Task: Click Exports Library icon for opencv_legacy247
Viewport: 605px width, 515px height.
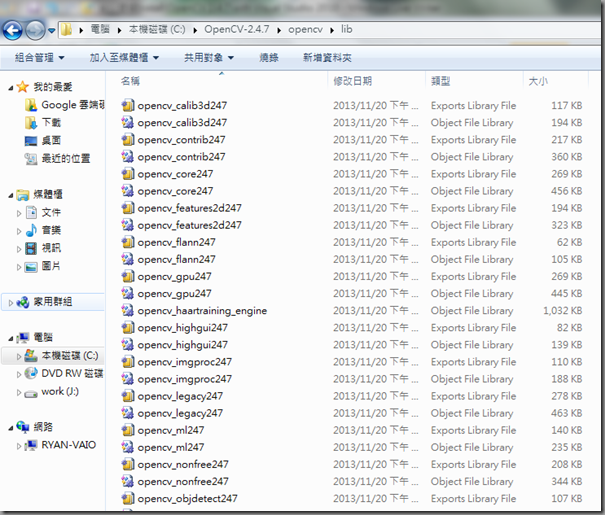Action: point(128,396)
